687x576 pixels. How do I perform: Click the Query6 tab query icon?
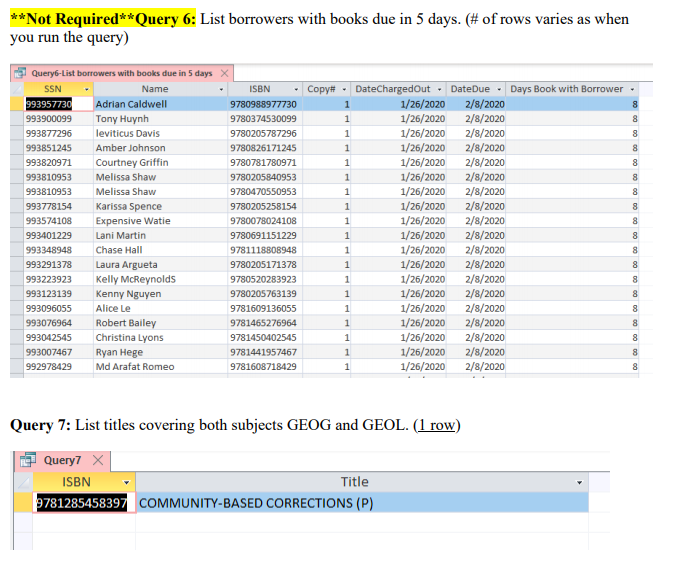tap(20, 73)
